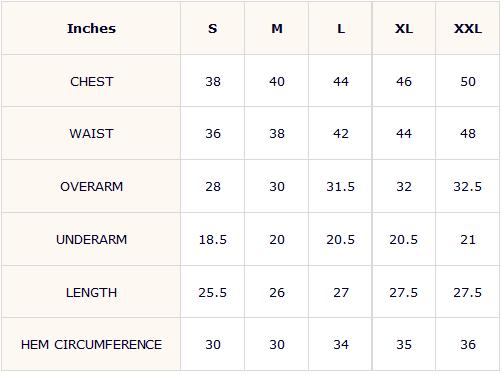Click waist value 42 for L

click(341, 134)
